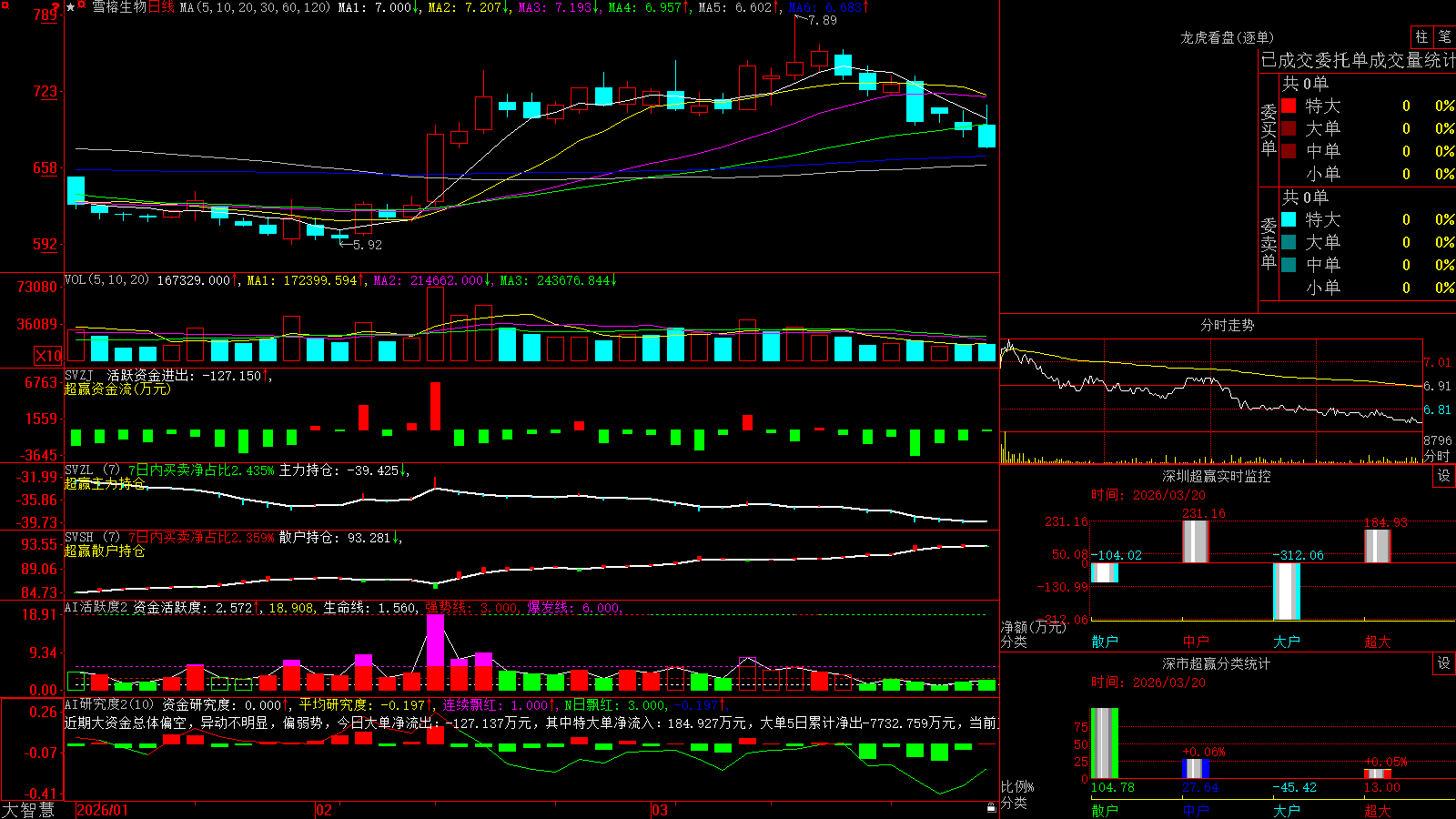Click the -312.06 大户 bar in 实时监控 chart
This screenshot has height=819, width=1456.
[1287, 591]
